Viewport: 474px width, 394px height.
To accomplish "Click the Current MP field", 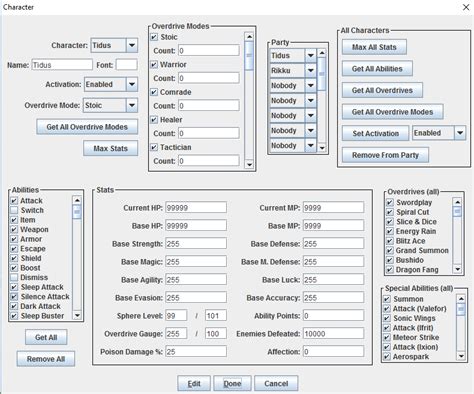I will [333, 208].
